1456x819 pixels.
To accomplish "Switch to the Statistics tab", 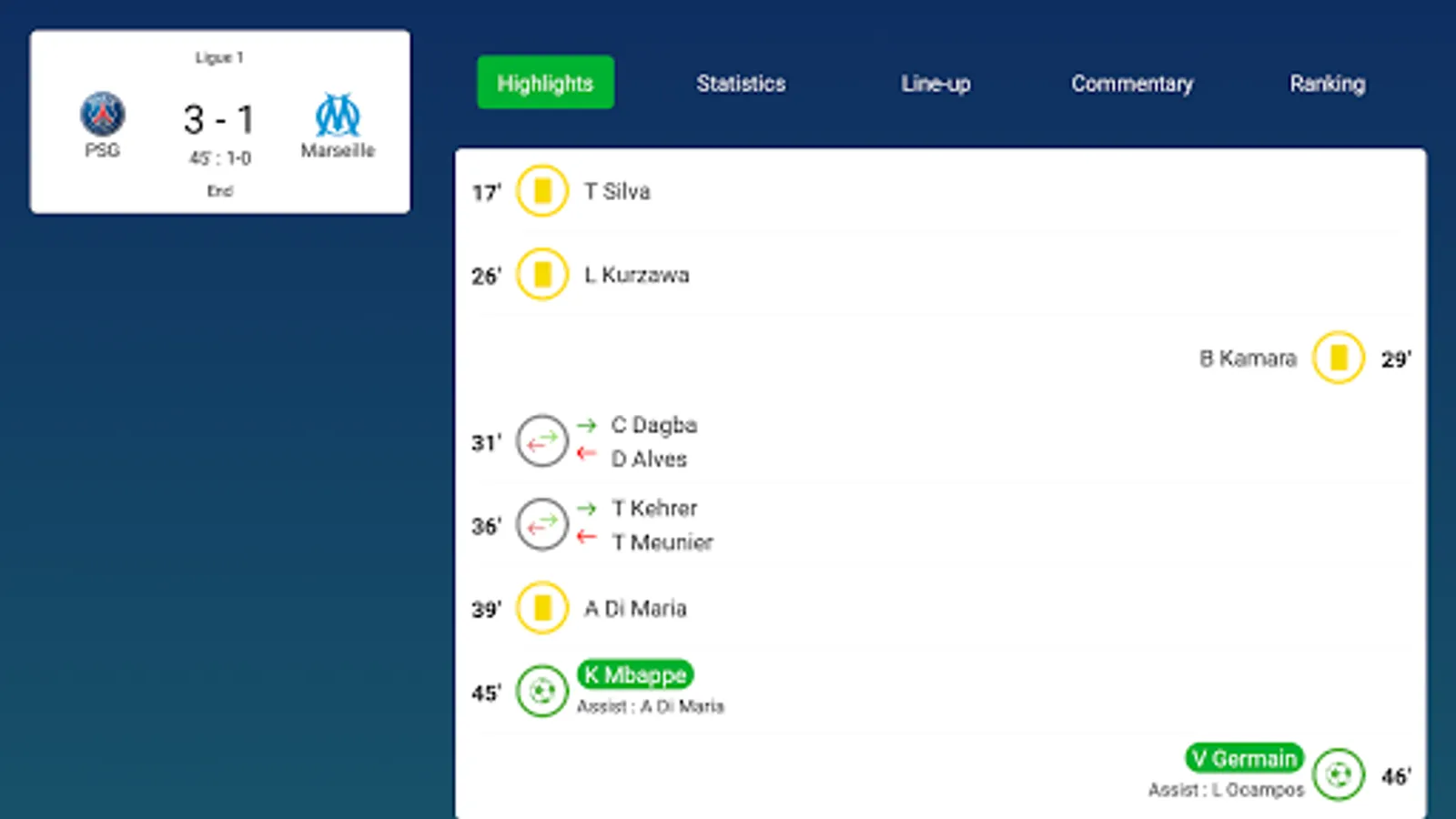I will click(x=741, y=84).
